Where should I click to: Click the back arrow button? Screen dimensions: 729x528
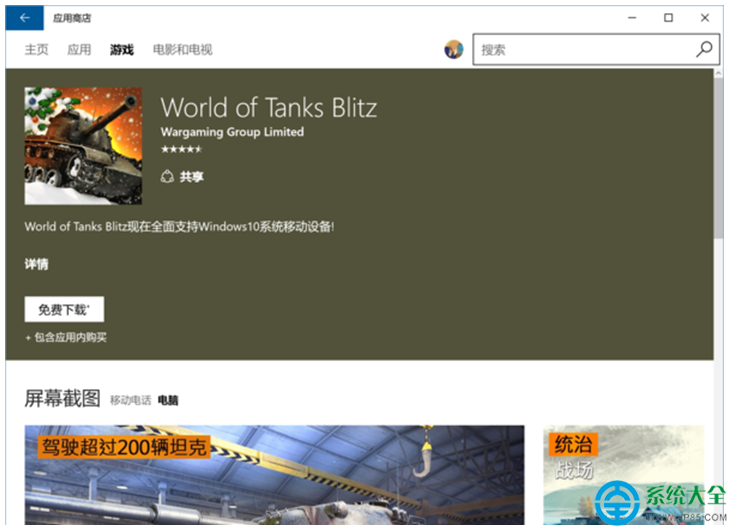[24, 18]
